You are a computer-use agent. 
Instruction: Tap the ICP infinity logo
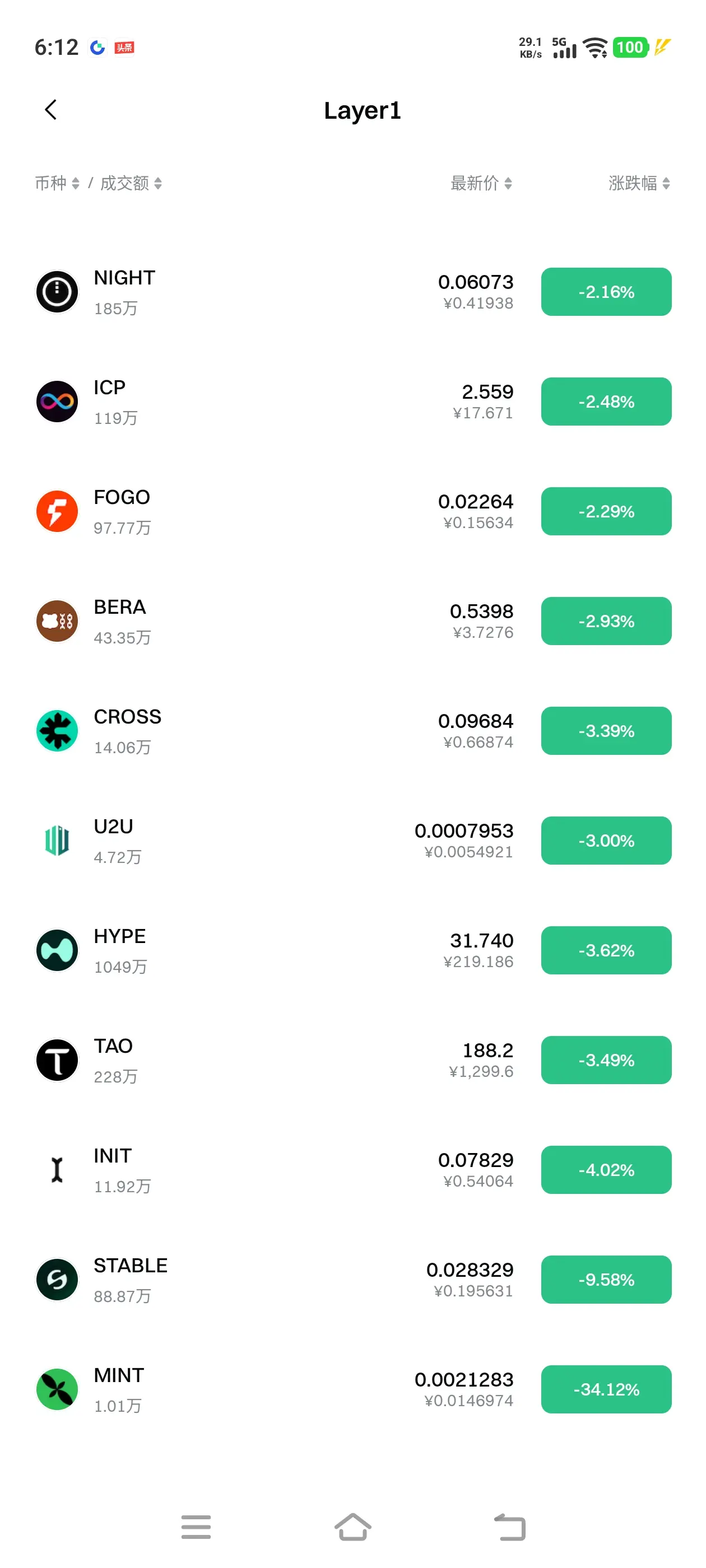[x=57, y=402]
